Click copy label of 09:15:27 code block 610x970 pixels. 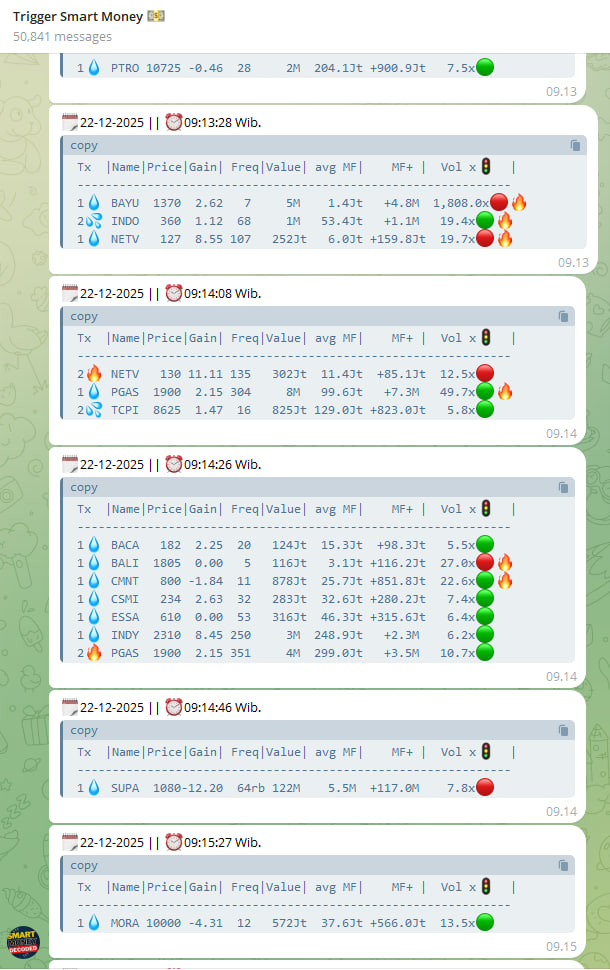point(84,865)
